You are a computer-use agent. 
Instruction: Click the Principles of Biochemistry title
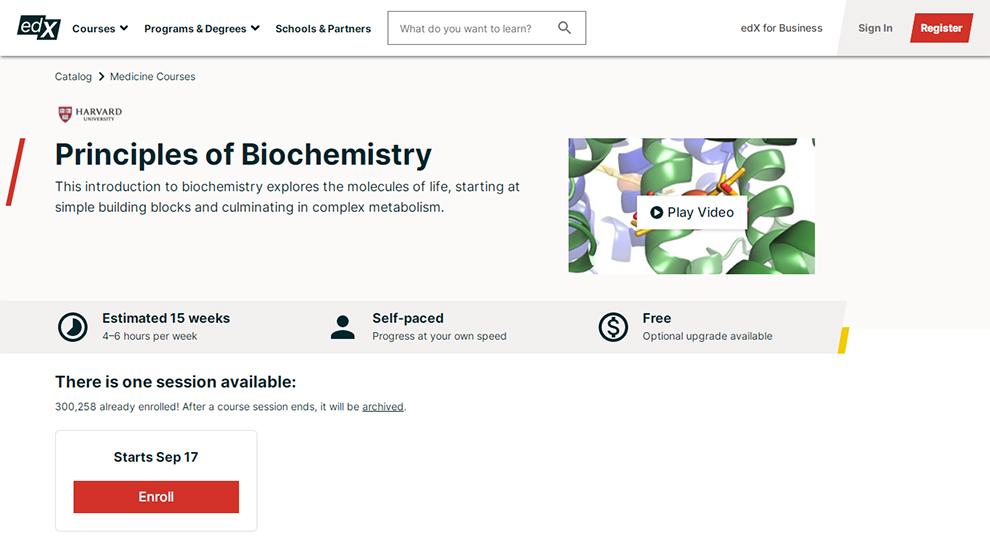pos(243,155)
